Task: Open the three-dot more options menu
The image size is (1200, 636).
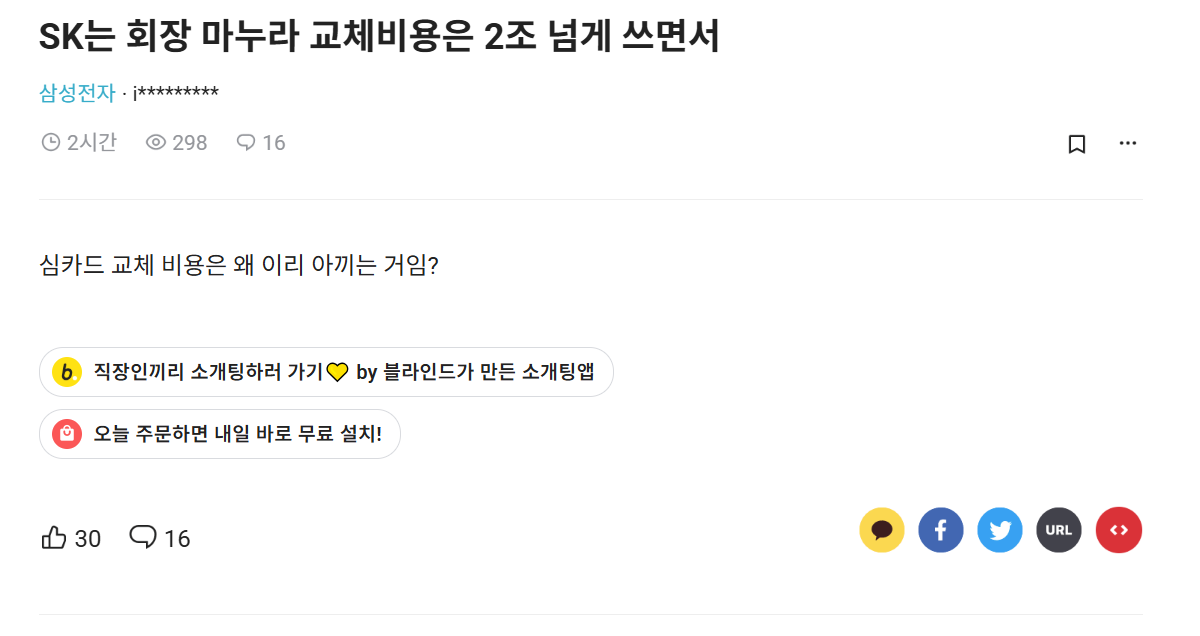Action: pos(1128,143)
